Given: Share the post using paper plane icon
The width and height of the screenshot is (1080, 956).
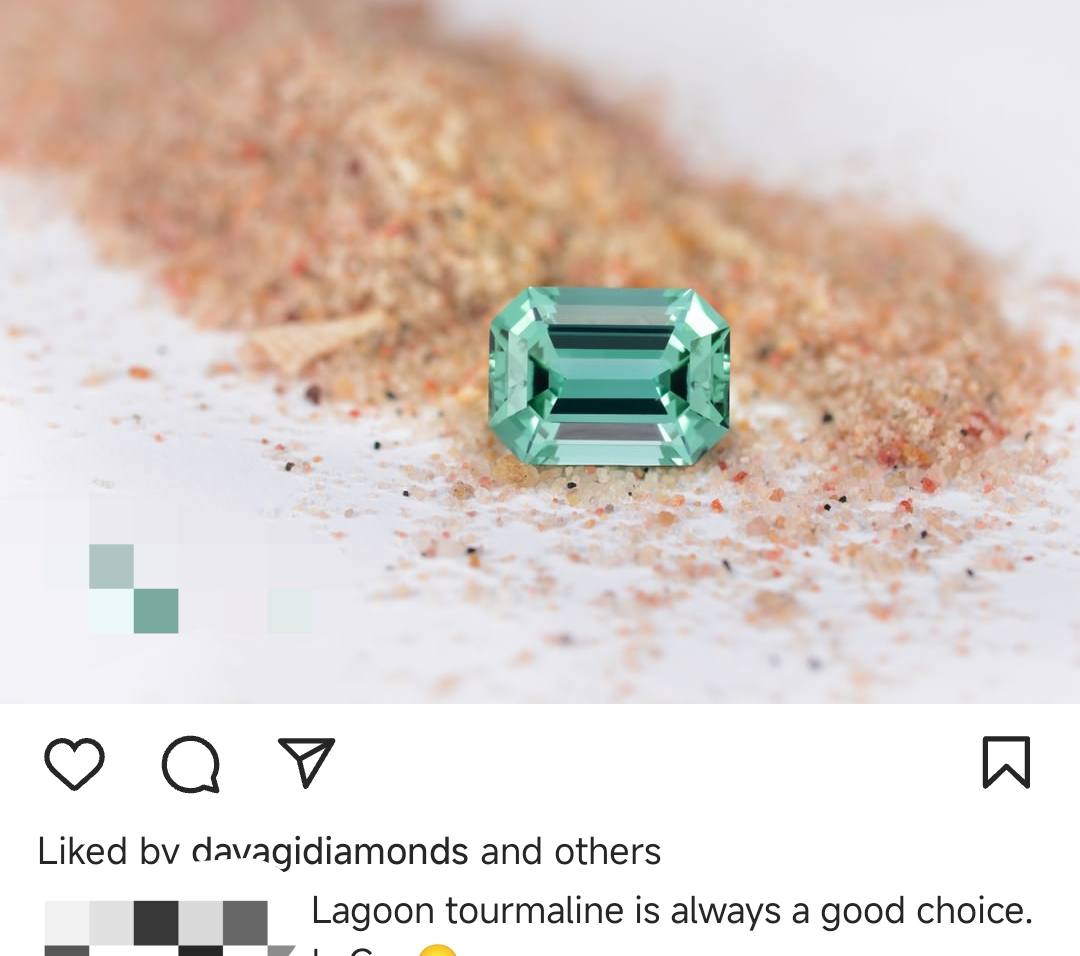Looking at the screenshot, I should tap(307, 762).
